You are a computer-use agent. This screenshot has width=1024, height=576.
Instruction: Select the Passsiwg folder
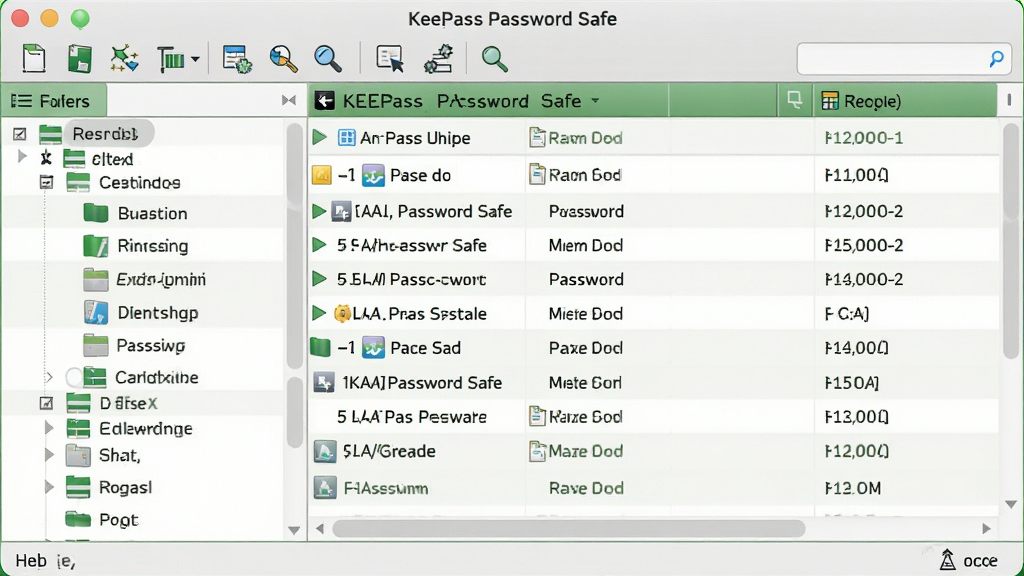[150, 345]
